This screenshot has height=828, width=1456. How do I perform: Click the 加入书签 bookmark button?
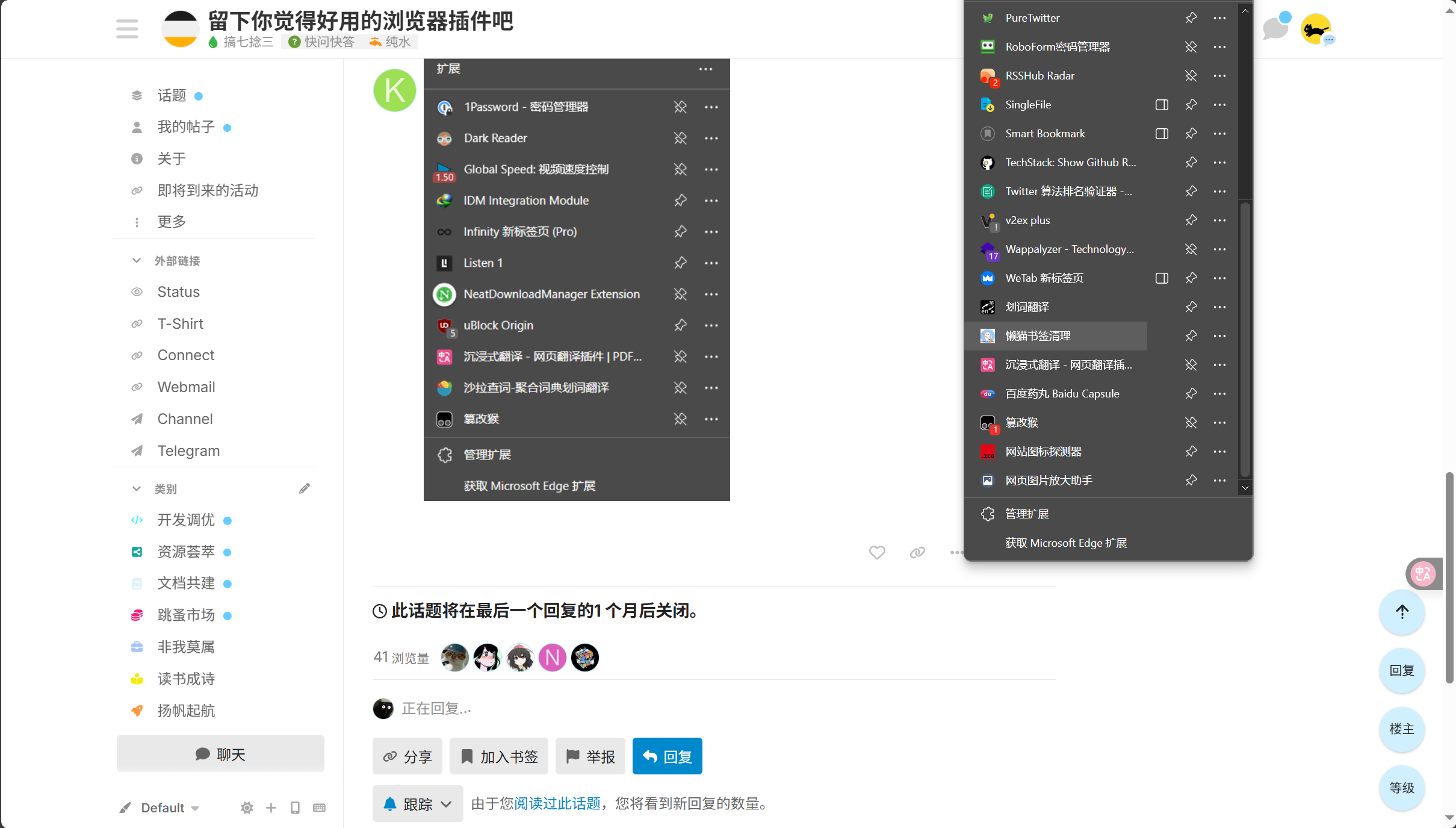(x=498, y=756)
